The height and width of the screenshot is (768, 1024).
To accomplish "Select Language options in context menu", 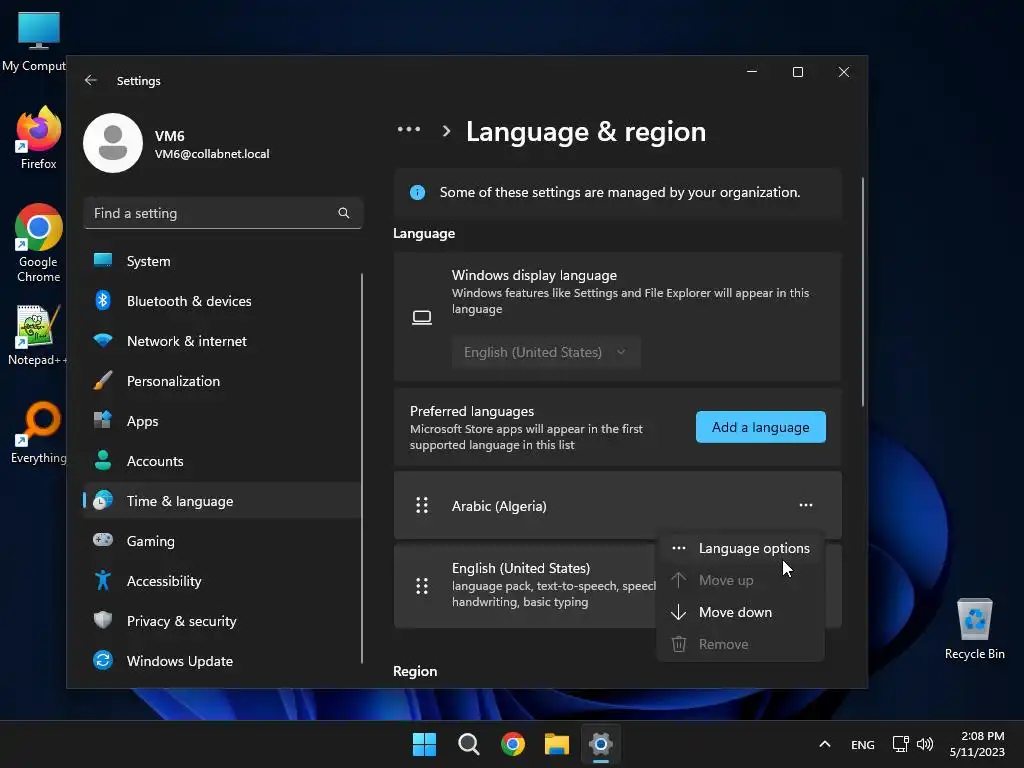I will pyautogui.click(x=740, y=549).
